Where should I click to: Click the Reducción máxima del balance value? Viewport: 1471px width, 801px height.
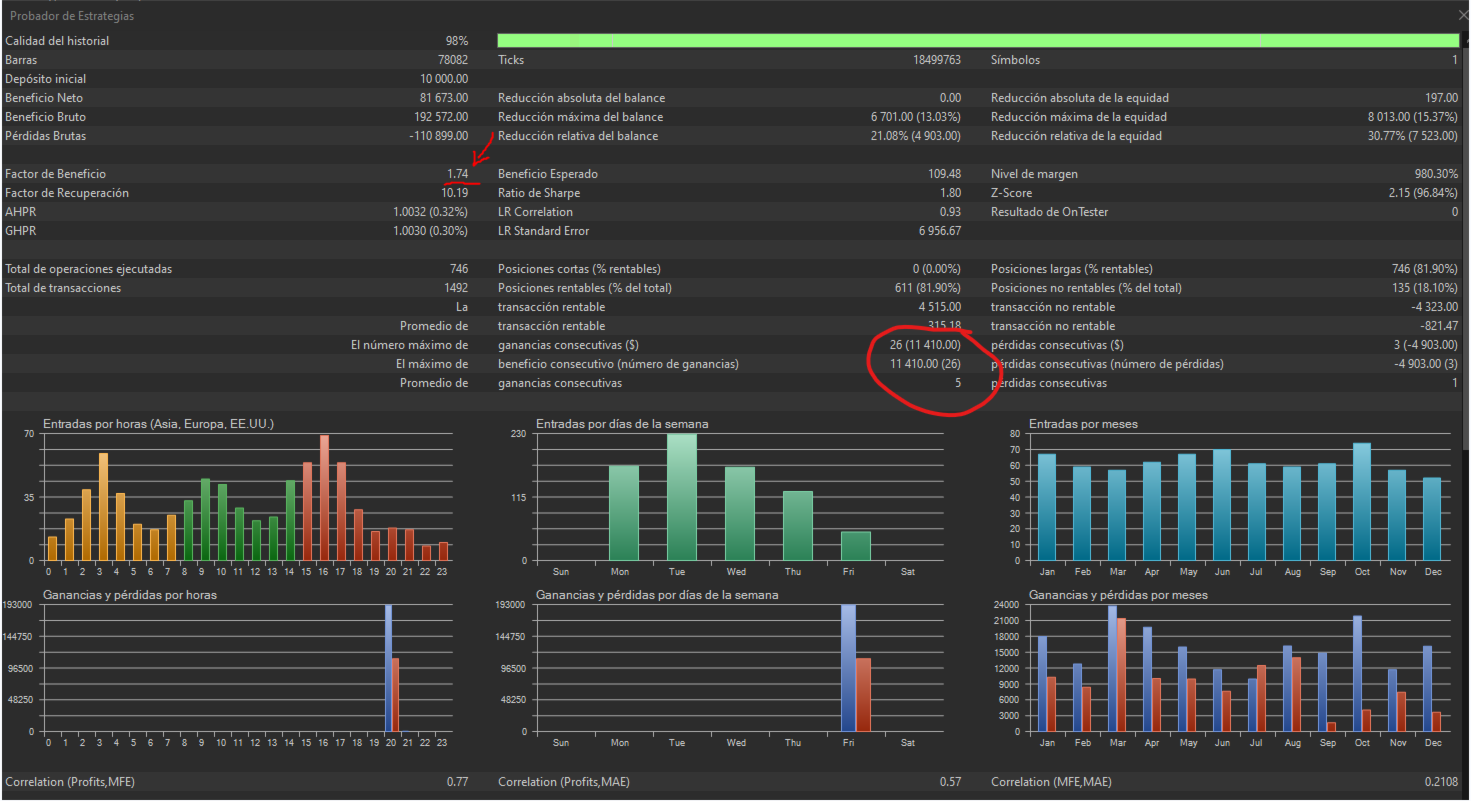tap(916, 117)
